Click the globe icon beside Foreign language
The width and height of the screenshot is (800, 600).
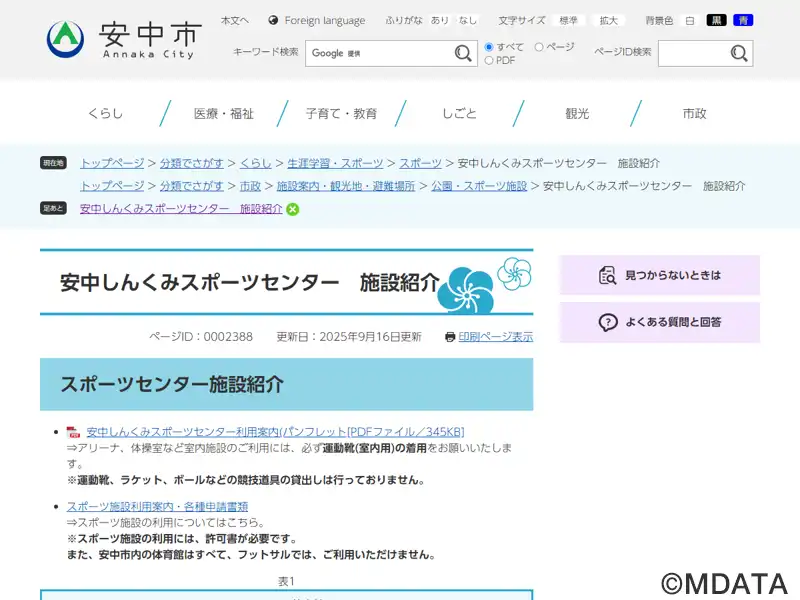coord(273,20)
